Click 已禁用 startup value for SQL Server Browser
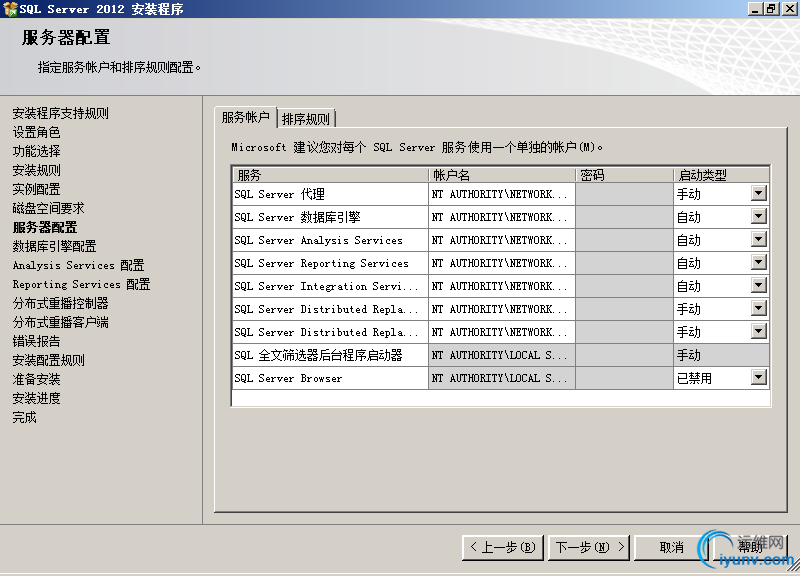Image resolution: width=800 pixels, height=576 pixels. point(694,378)
